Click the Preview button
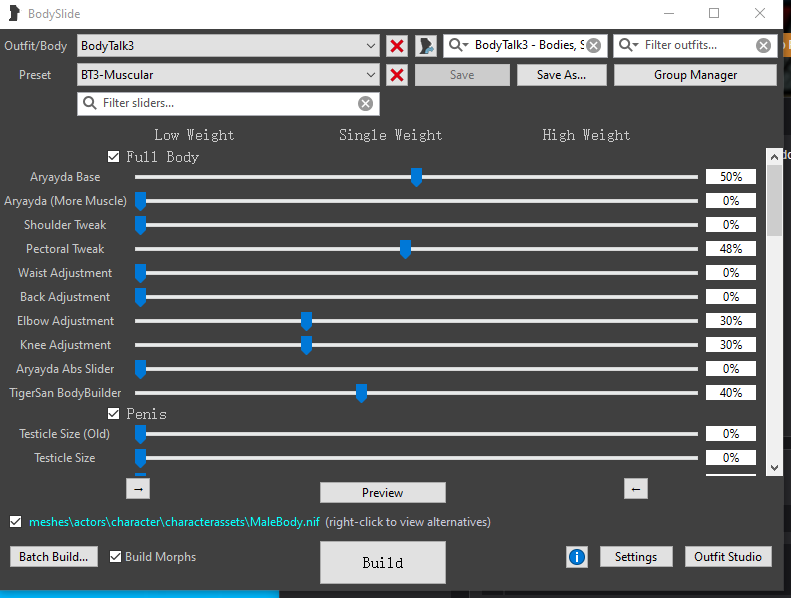The height and width of the screenshot is (598, 791). point(383,493)
